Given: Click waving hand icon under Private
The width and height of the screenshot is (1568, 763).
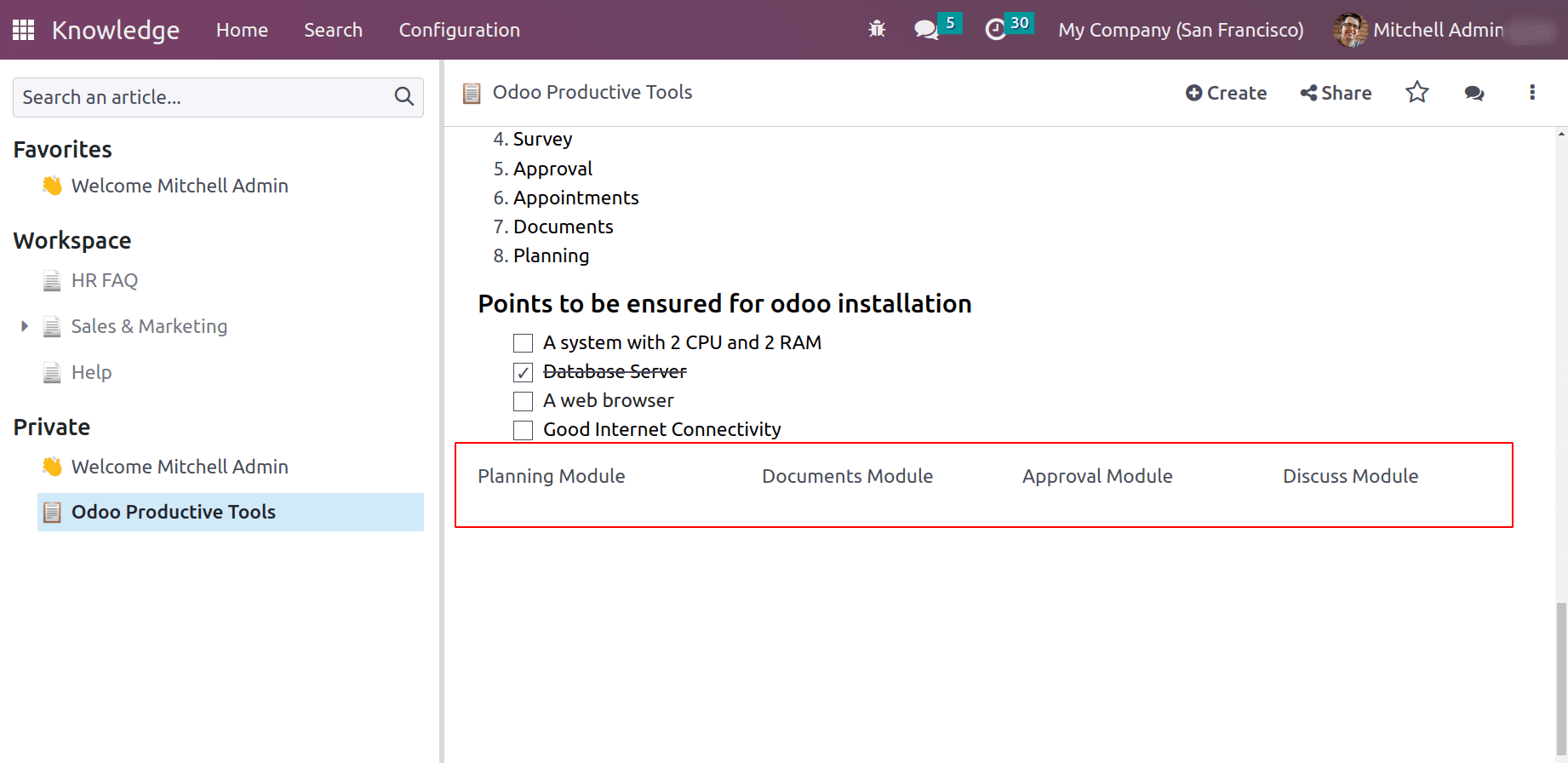Looking at the screenshot, I should 53,467.
